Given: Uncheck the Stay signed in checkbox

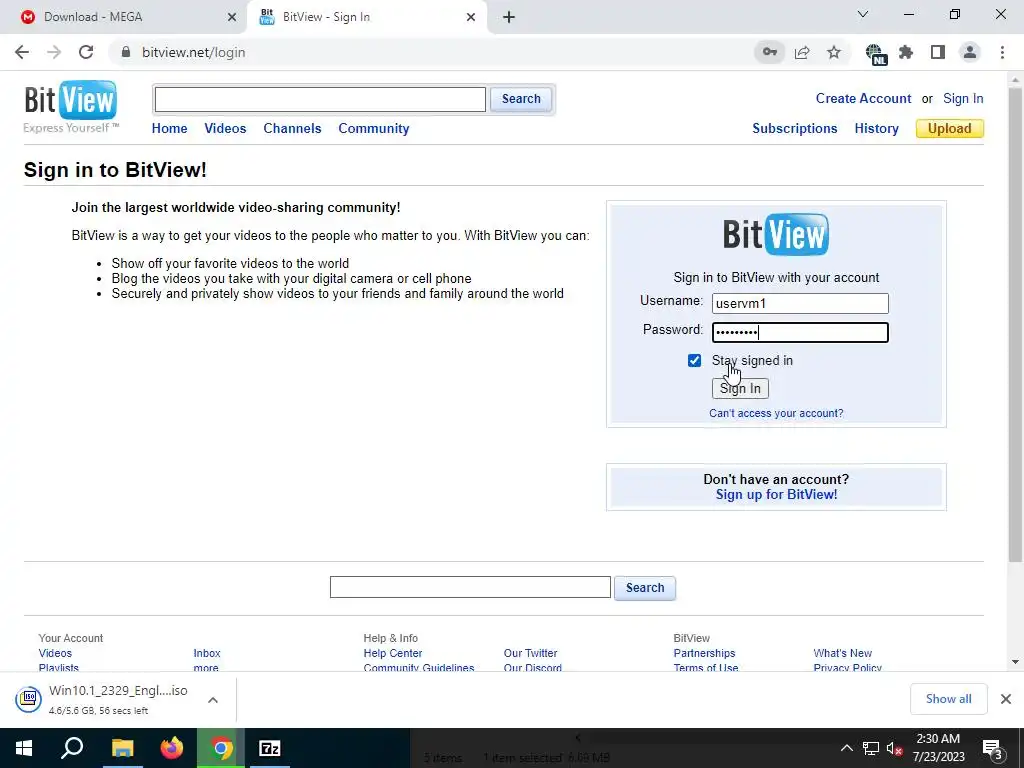Looking at the screenshot, I should click(694, 360).
